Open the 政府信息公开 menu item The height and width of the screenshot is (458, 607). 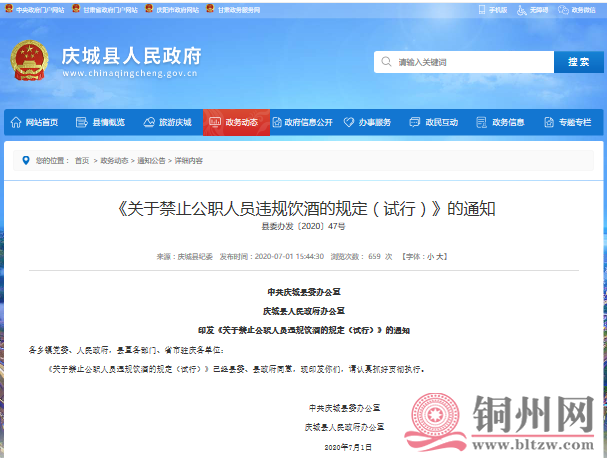309,122
